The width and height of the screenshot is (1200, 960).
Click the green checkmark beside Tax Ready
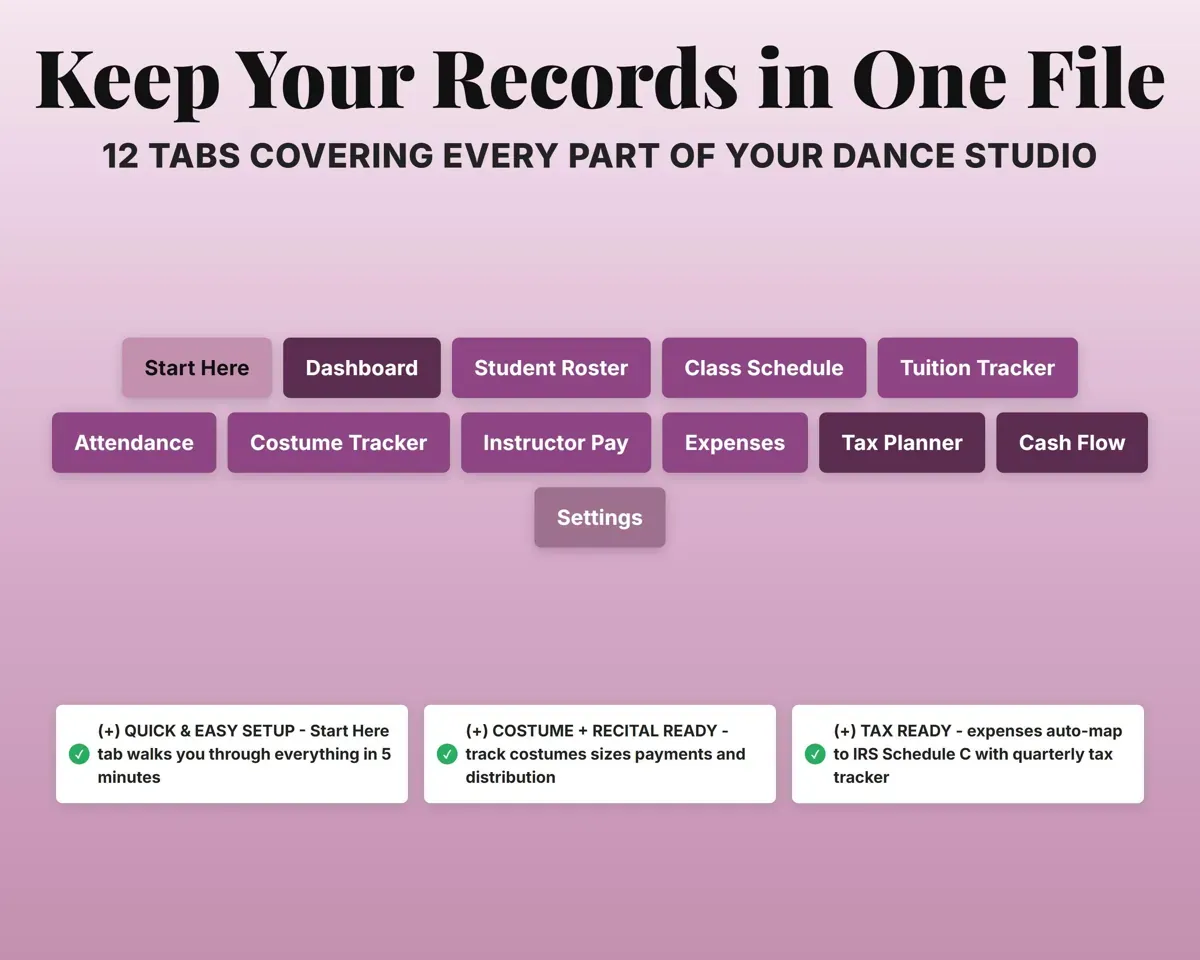point(815,754)
